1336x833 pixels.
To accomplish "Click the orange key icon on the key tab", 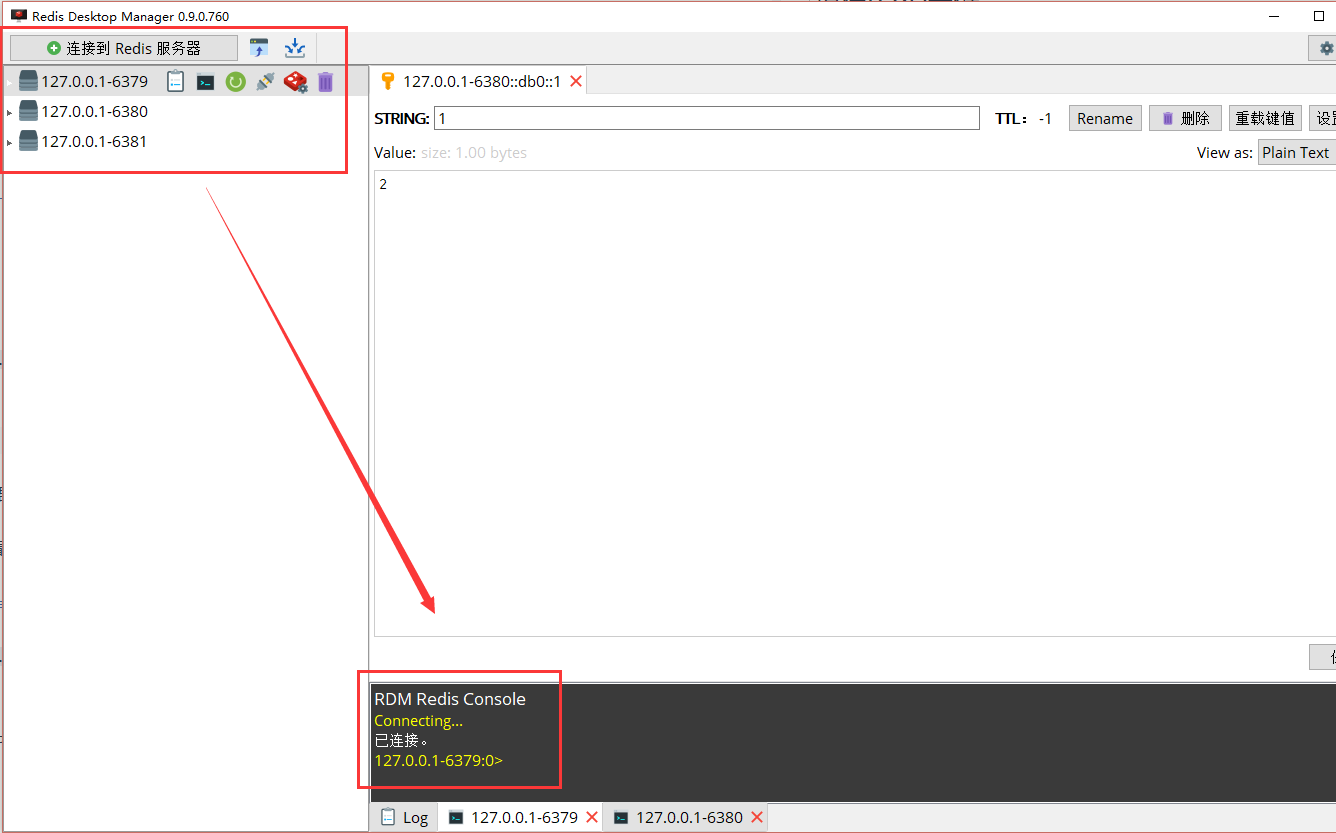I will pyautogui.click(x=388, y=82).
